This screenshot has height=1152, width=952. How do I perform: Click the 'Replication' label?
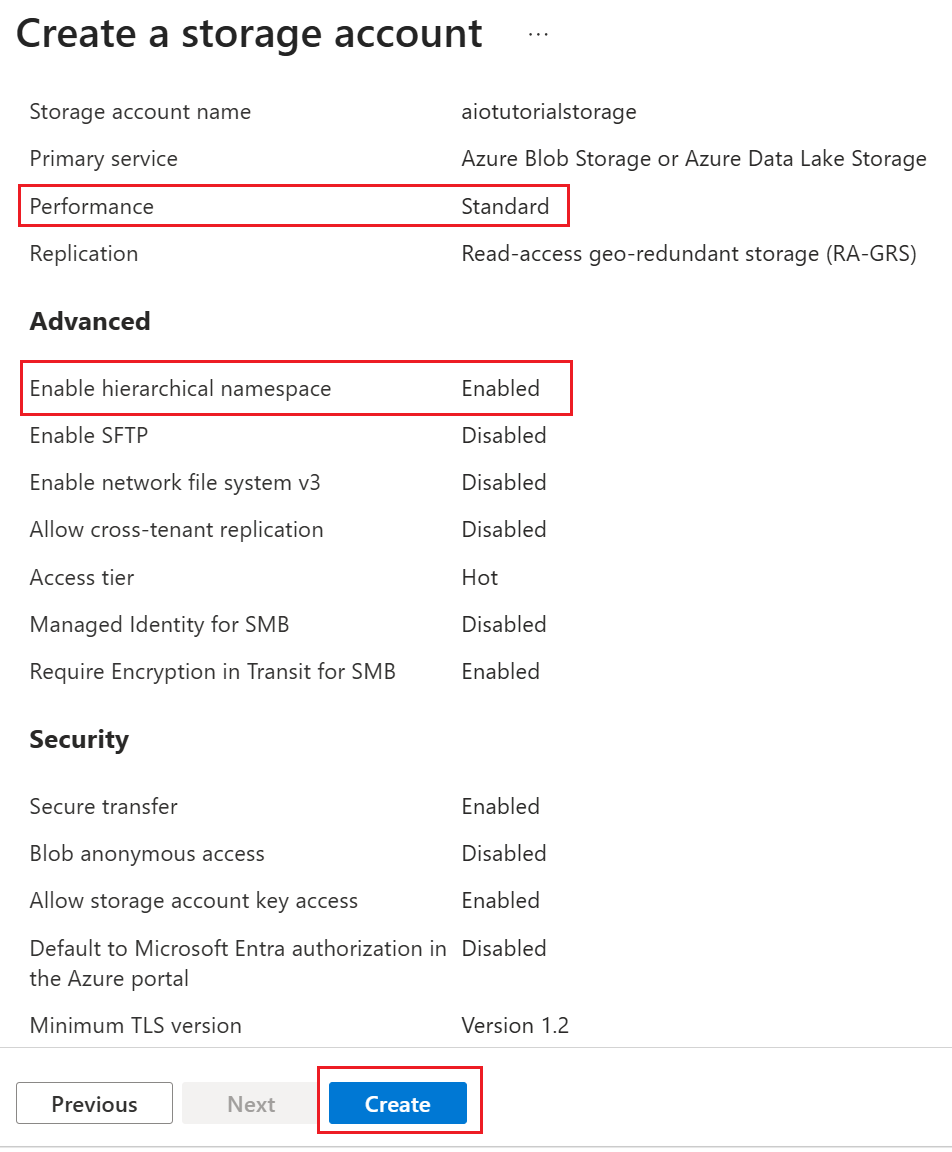point(84,253)
